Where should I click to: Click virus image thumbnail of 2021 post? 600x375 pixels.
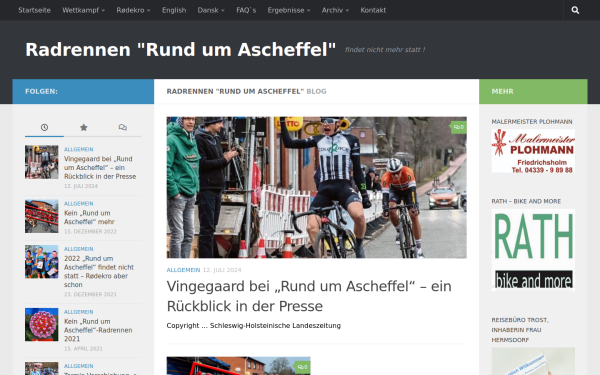[x=42, y=324]
